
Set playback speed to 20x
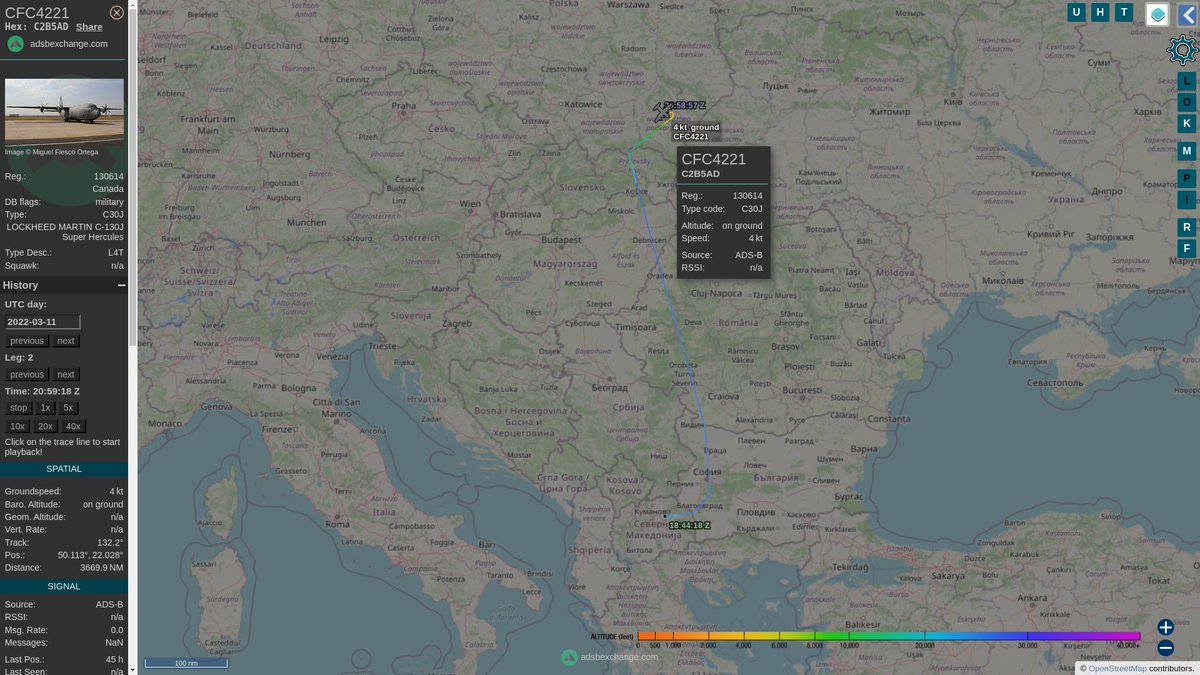coord(46,426)
